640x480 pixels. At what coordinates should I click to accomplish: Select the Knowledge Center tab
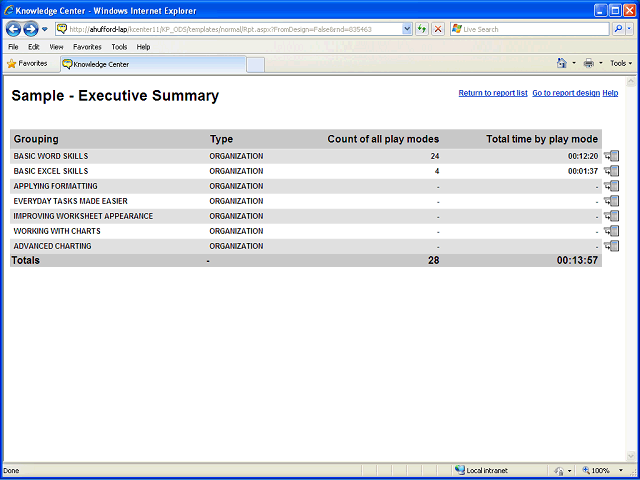tap(153, 64)
